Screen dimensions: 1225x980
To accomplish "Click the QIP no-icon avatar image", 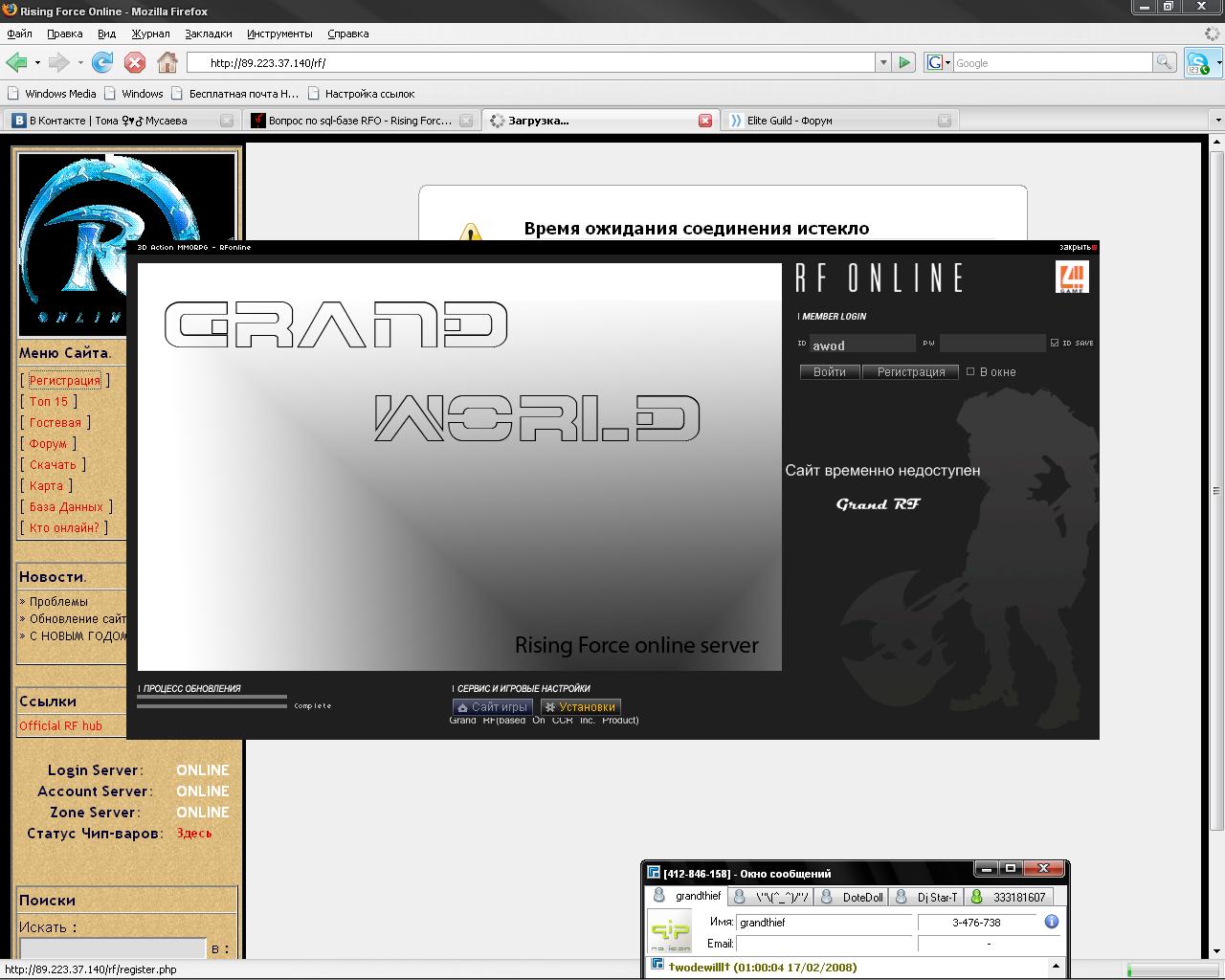I will [670, 931].
